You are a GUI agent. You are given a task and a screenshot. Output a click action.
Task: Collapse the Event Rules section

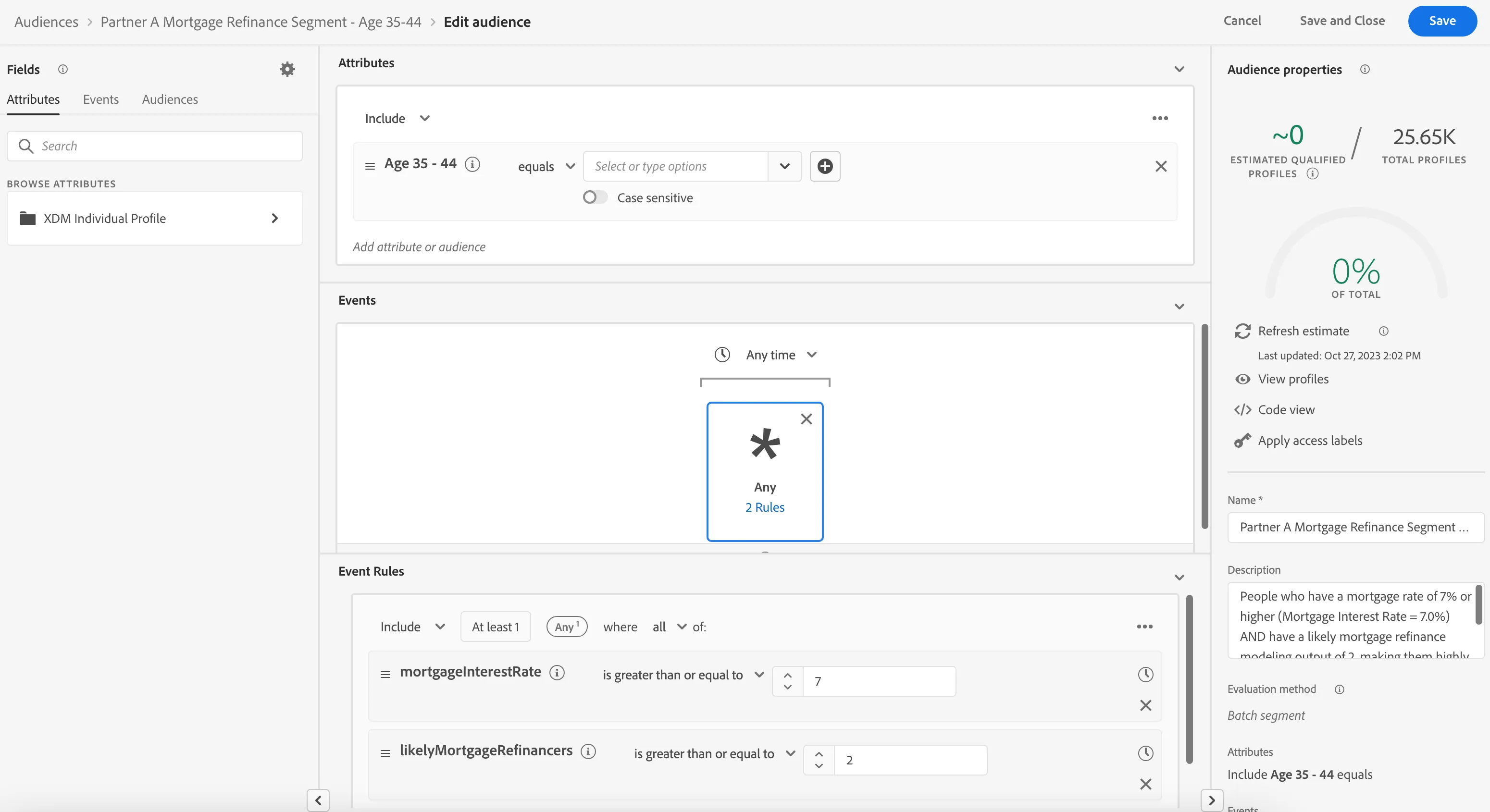point(1180,578)
